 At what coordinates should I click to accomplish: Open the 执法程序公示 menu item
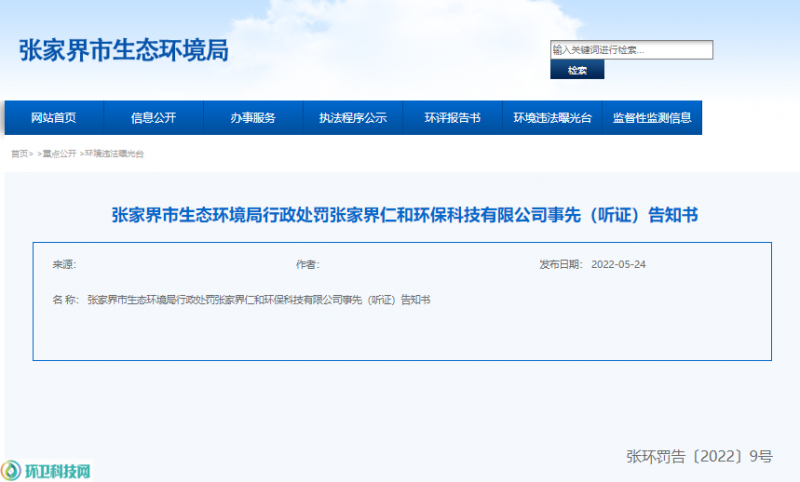[353, 118]
